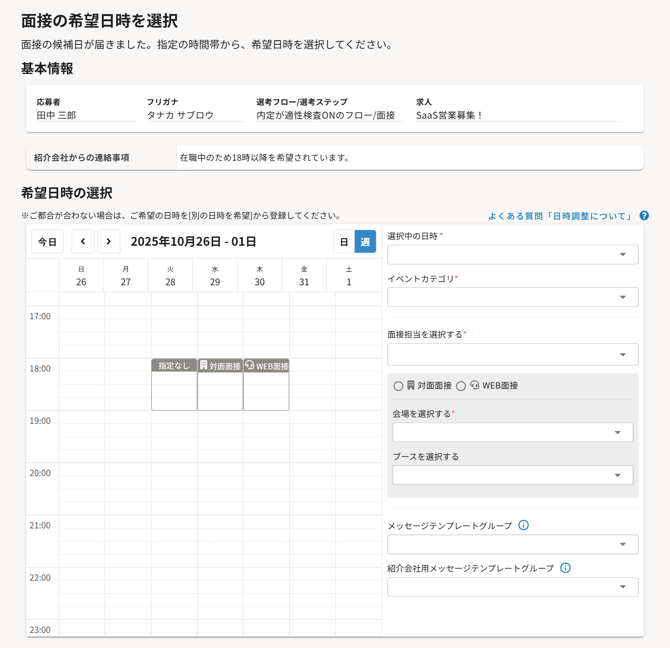Open the ブースを選択する dropdown
This screenshot has height=648, width=670.
[513, 475]
